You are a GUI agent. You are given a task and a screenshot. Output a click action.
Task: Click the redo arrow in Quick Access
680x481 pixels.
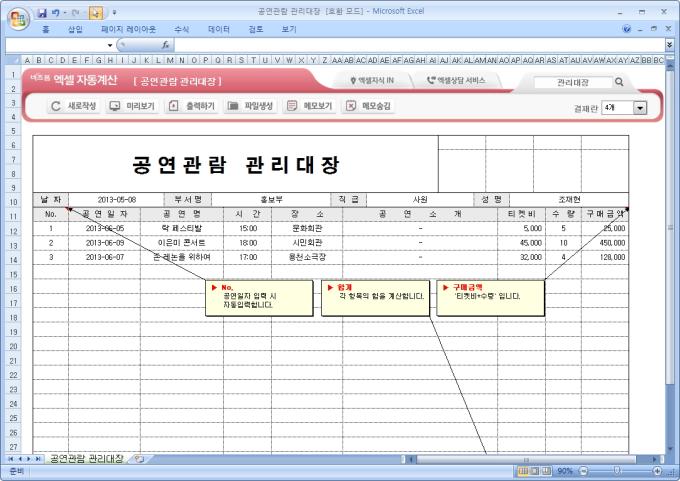click(75, 13)
